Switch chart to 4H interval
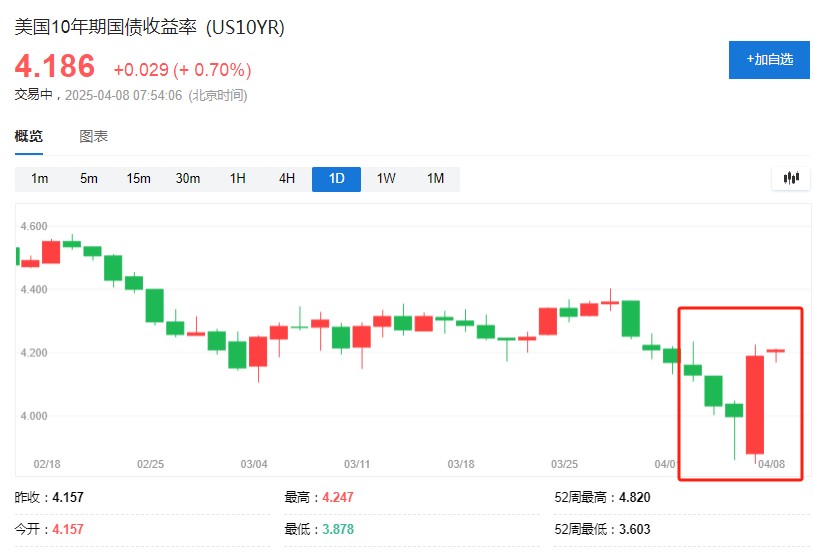 coord(287,179)
